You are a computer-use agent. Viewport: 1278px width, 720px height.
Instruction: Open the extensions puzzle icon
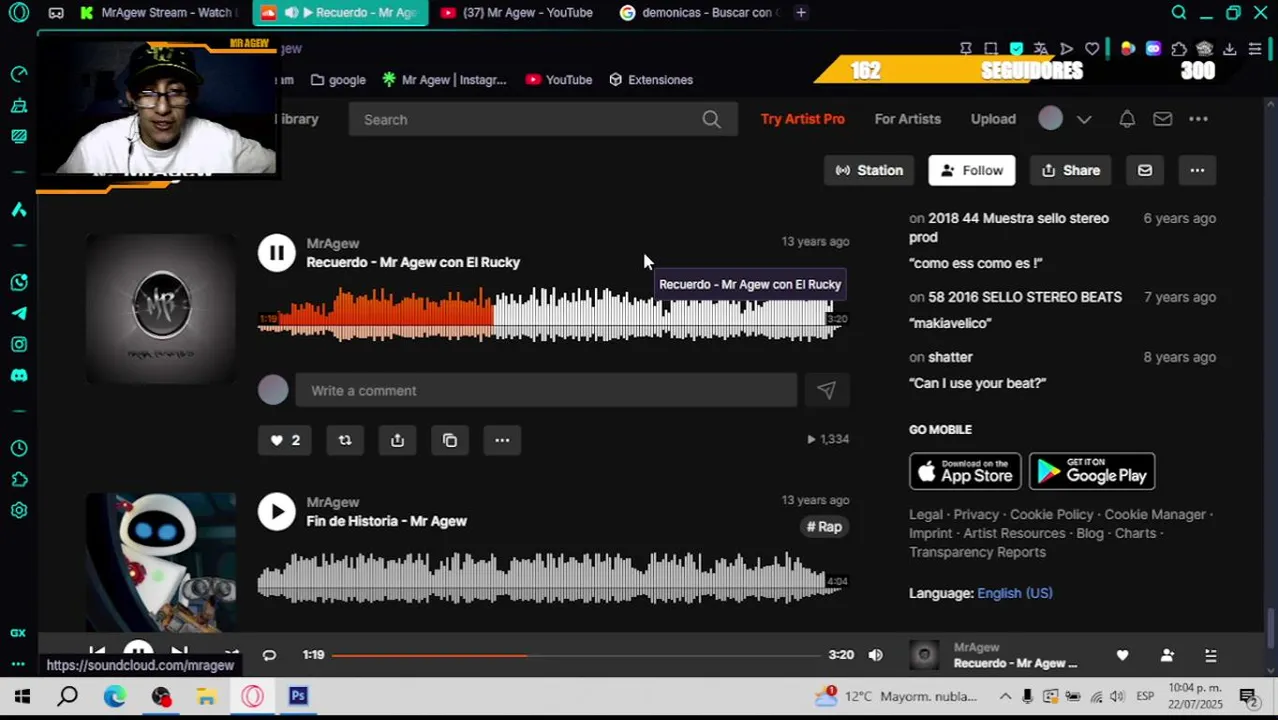[x=1179, y=48]
